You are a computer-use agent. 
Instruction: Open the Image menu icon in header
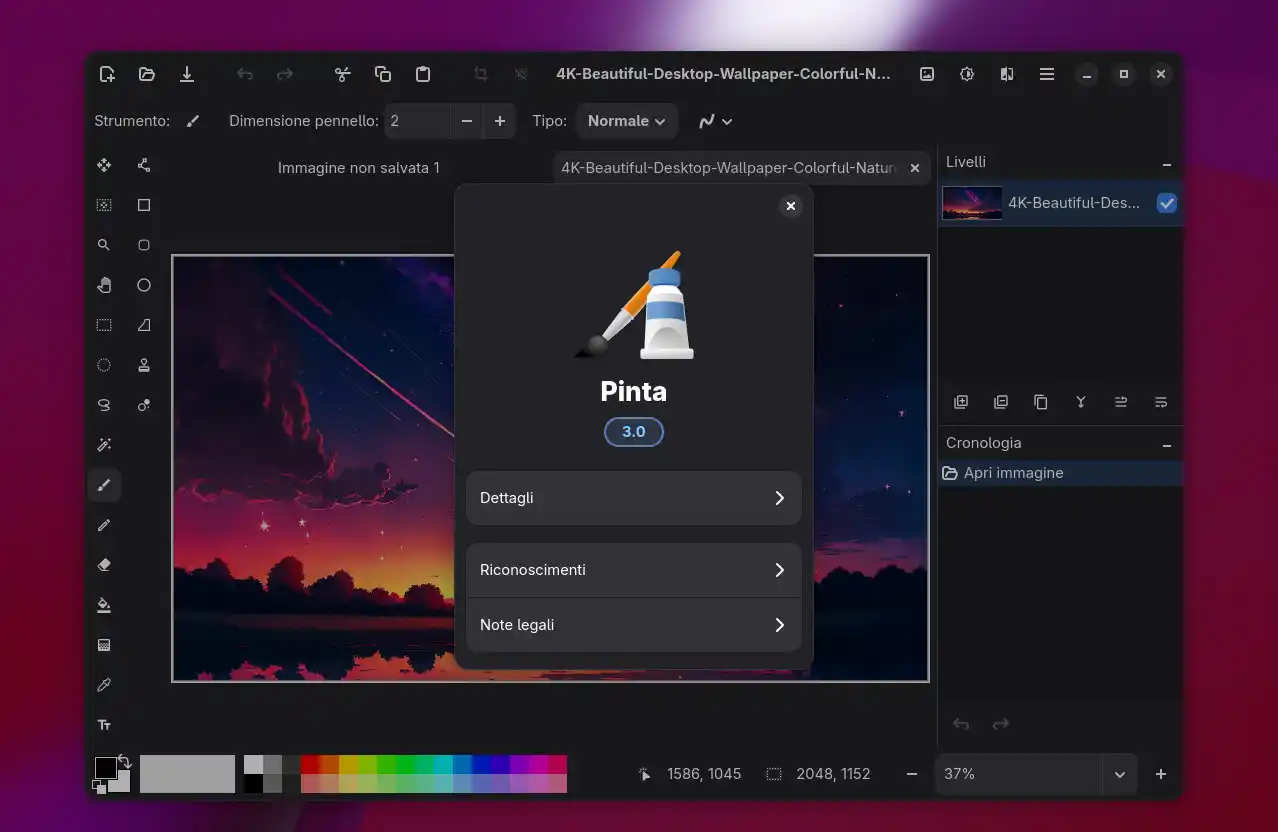[x=927, y=74]
